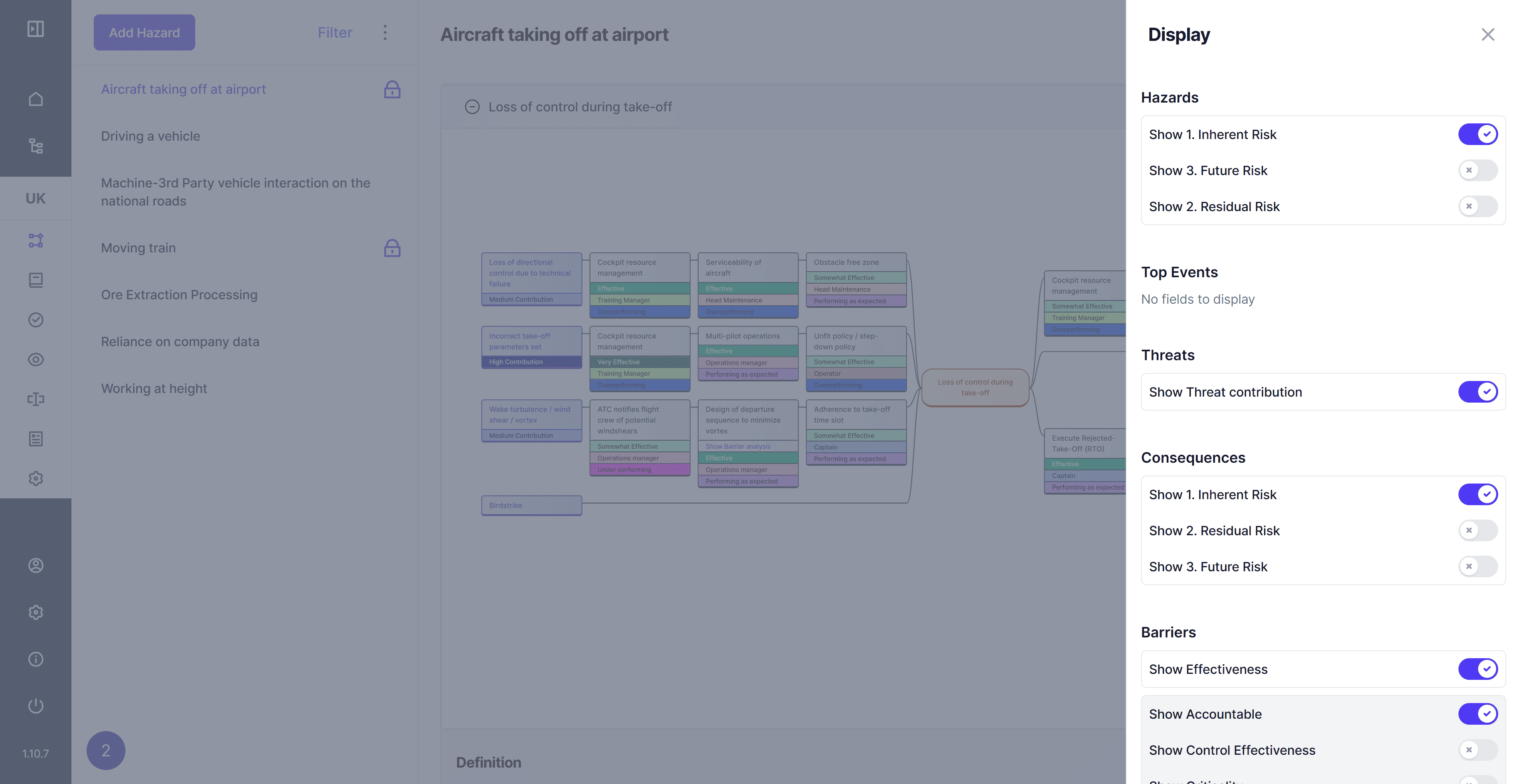Click the info circle icon
This screenshot has height=784, width=1519.
[35, 659]
